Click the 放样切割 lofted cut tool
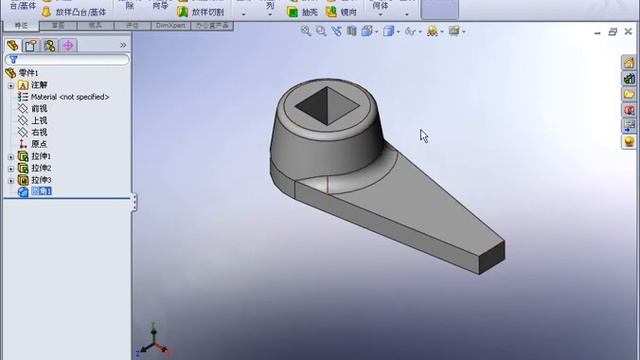This screenshot has width=640, height=360. point(200,12)
